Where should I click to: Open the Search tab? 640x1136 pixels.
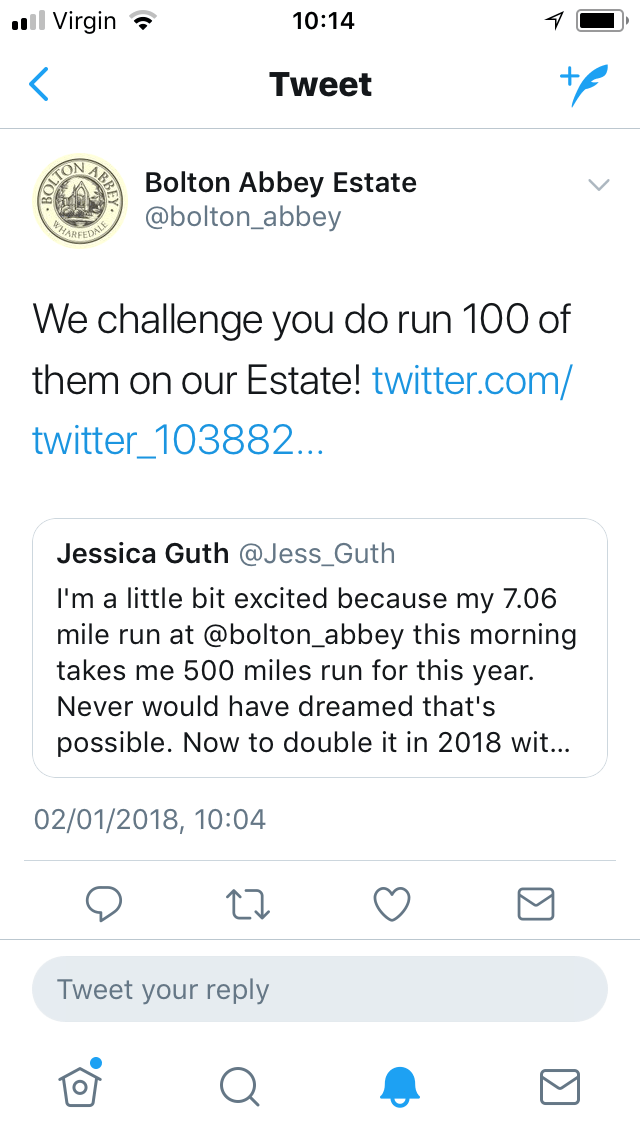(x=239, y=1085)
